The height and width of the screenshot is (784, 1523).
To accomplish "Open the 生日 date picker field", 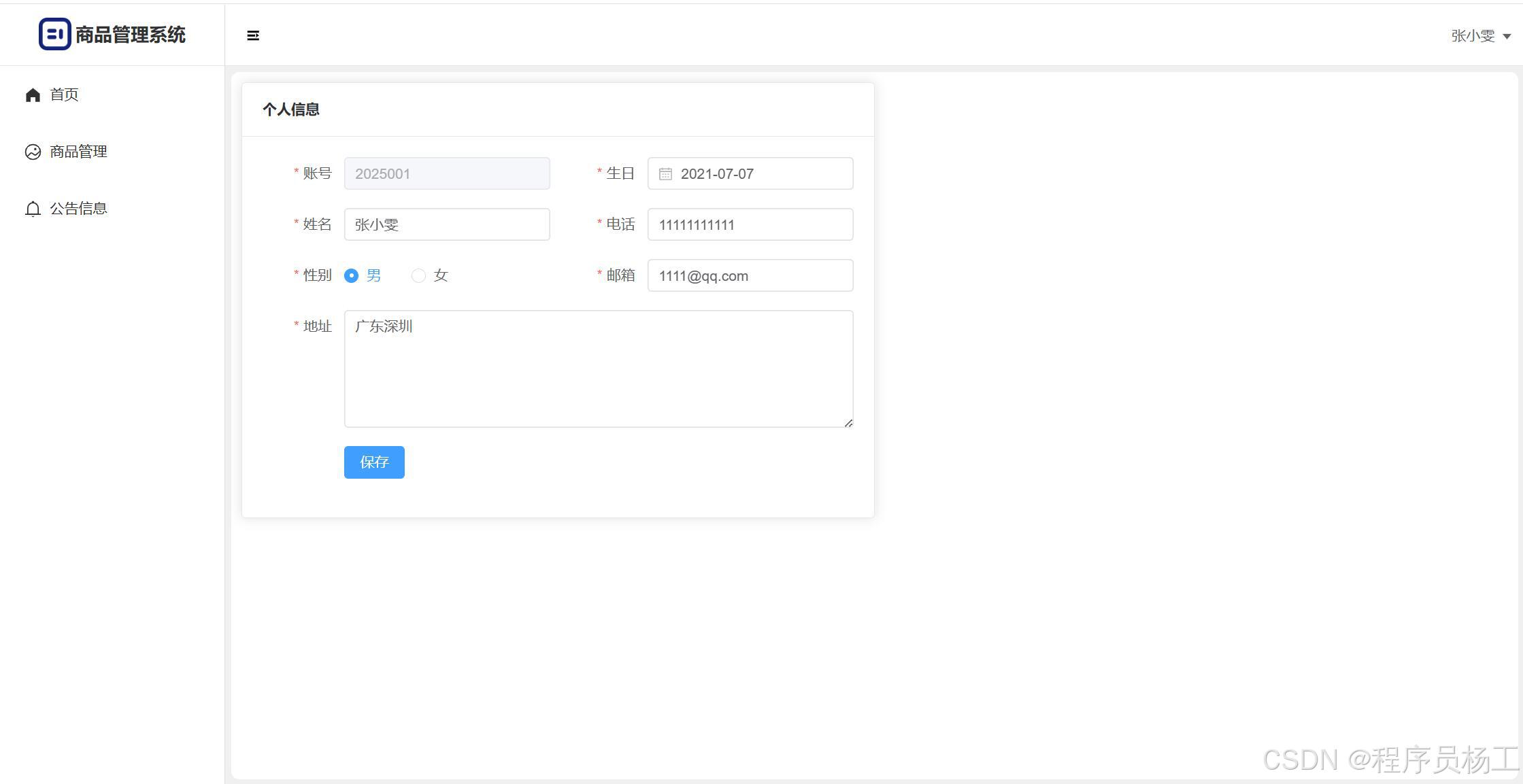I will point(762,174).
